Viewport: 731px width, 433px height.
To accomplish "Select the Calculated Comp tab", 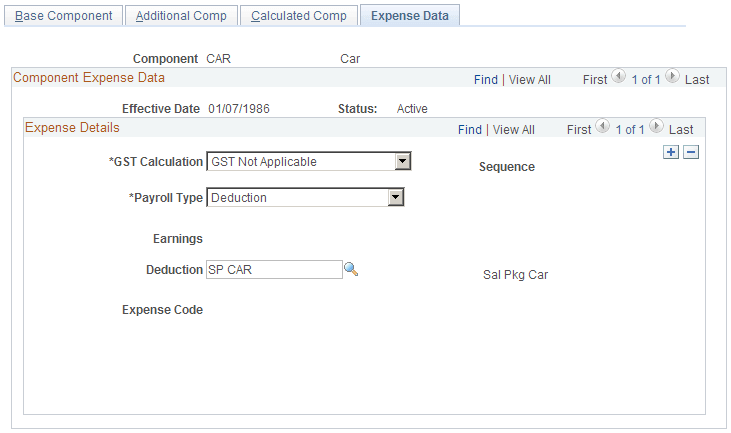I will click(299, 16).
